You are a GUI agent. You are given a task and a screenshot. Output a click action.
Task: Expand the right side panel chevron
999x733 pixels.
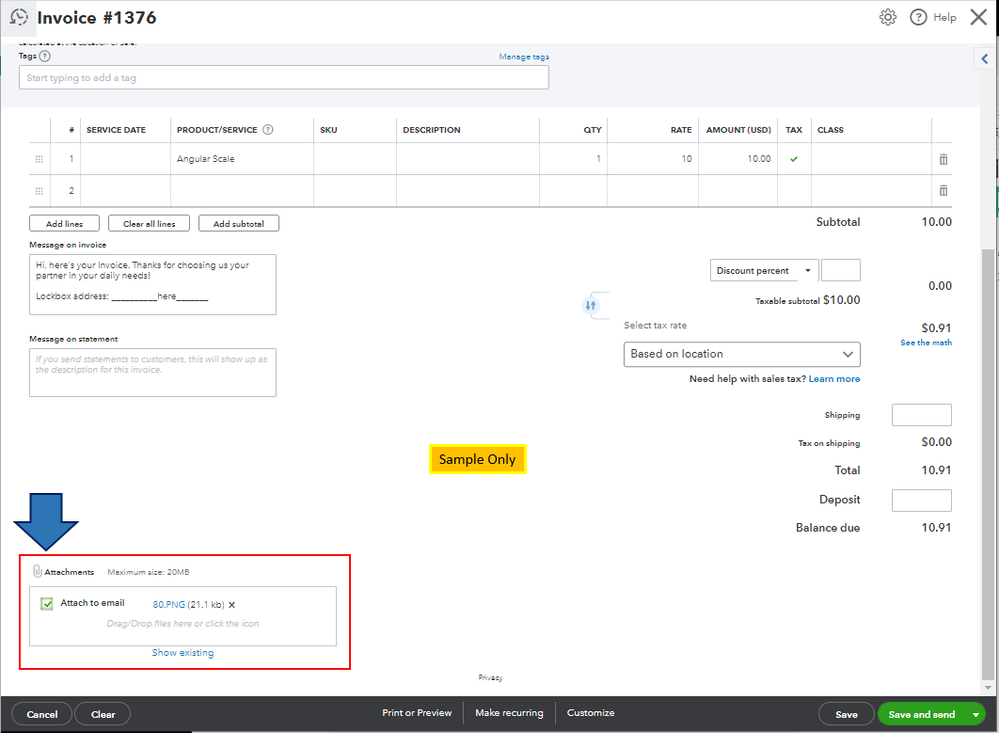click(x=985, y=59)
